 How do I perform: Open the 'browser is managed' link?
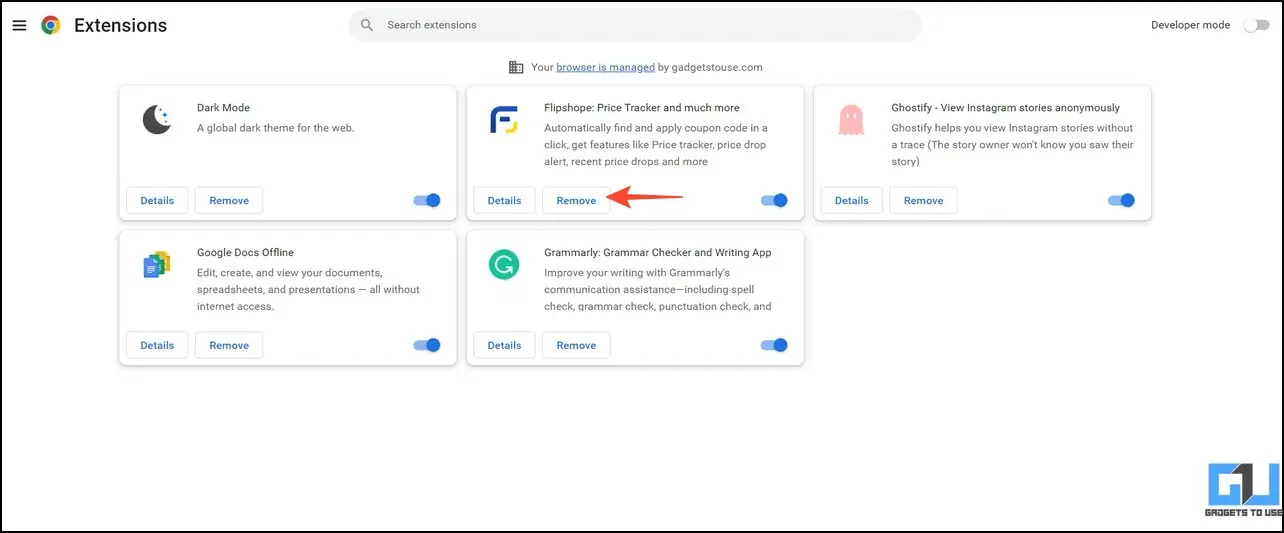coord(605,67)
